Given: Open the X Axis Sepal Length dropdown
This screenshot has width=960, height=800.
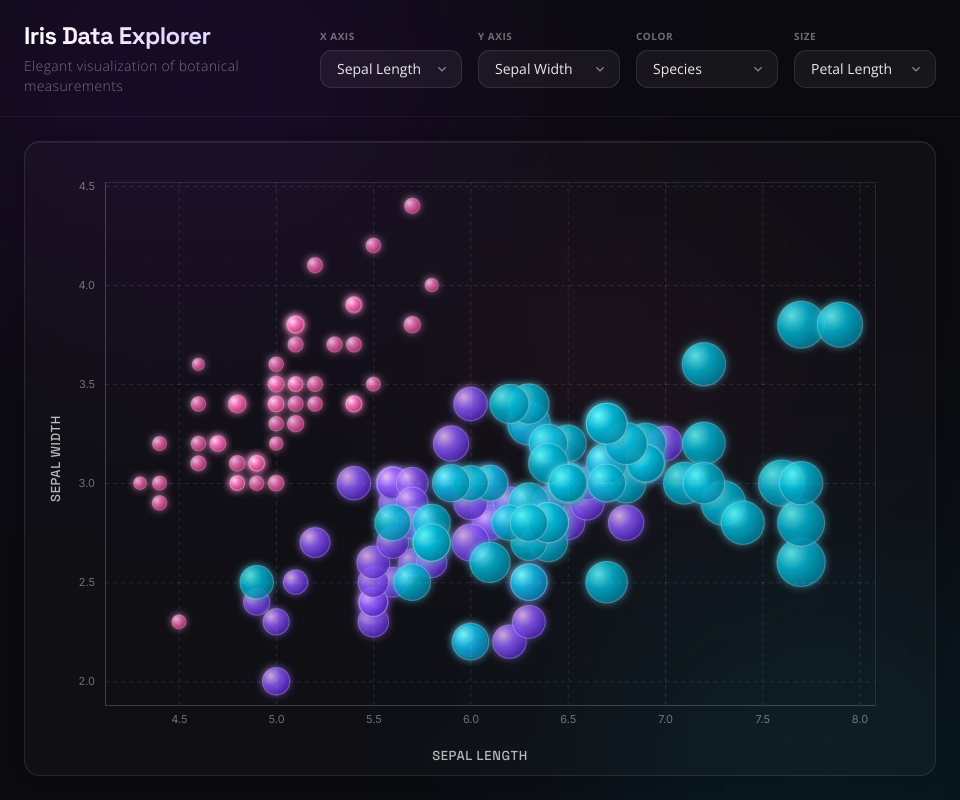Looking at the screenshot, I should 391,69.
